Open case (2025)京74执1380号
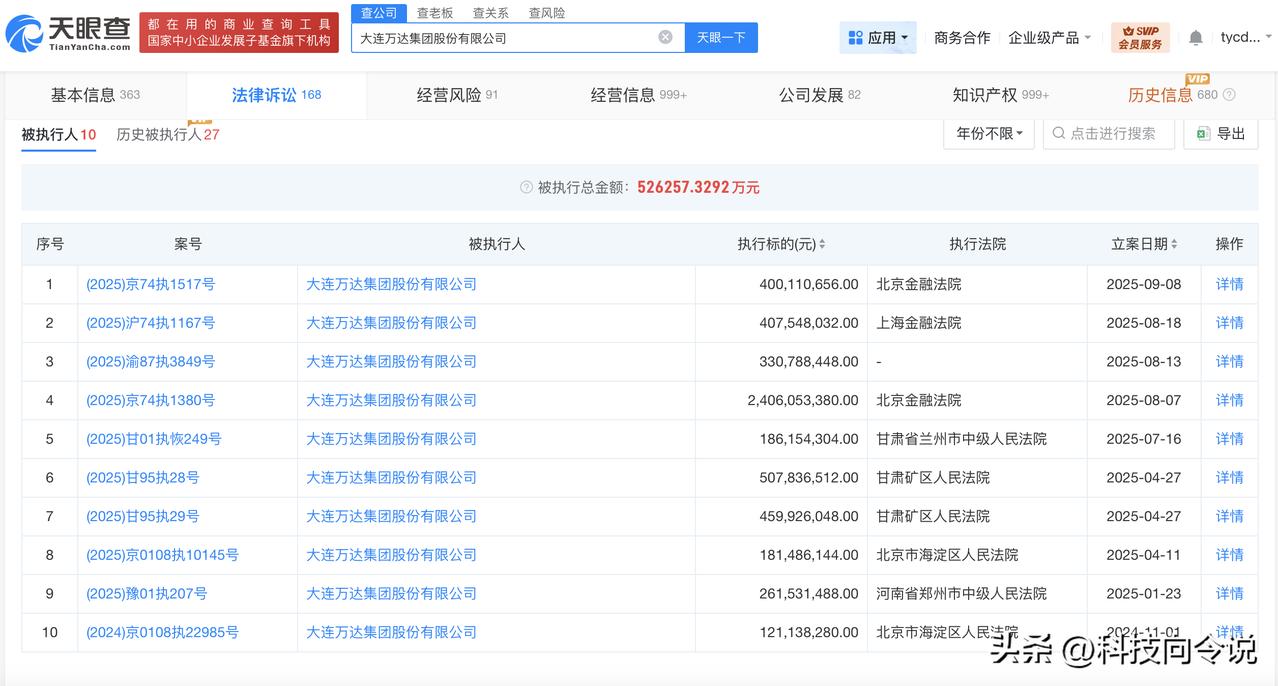Image resolution: width=1278 pixels, height=686 pixels. [150, 400]
